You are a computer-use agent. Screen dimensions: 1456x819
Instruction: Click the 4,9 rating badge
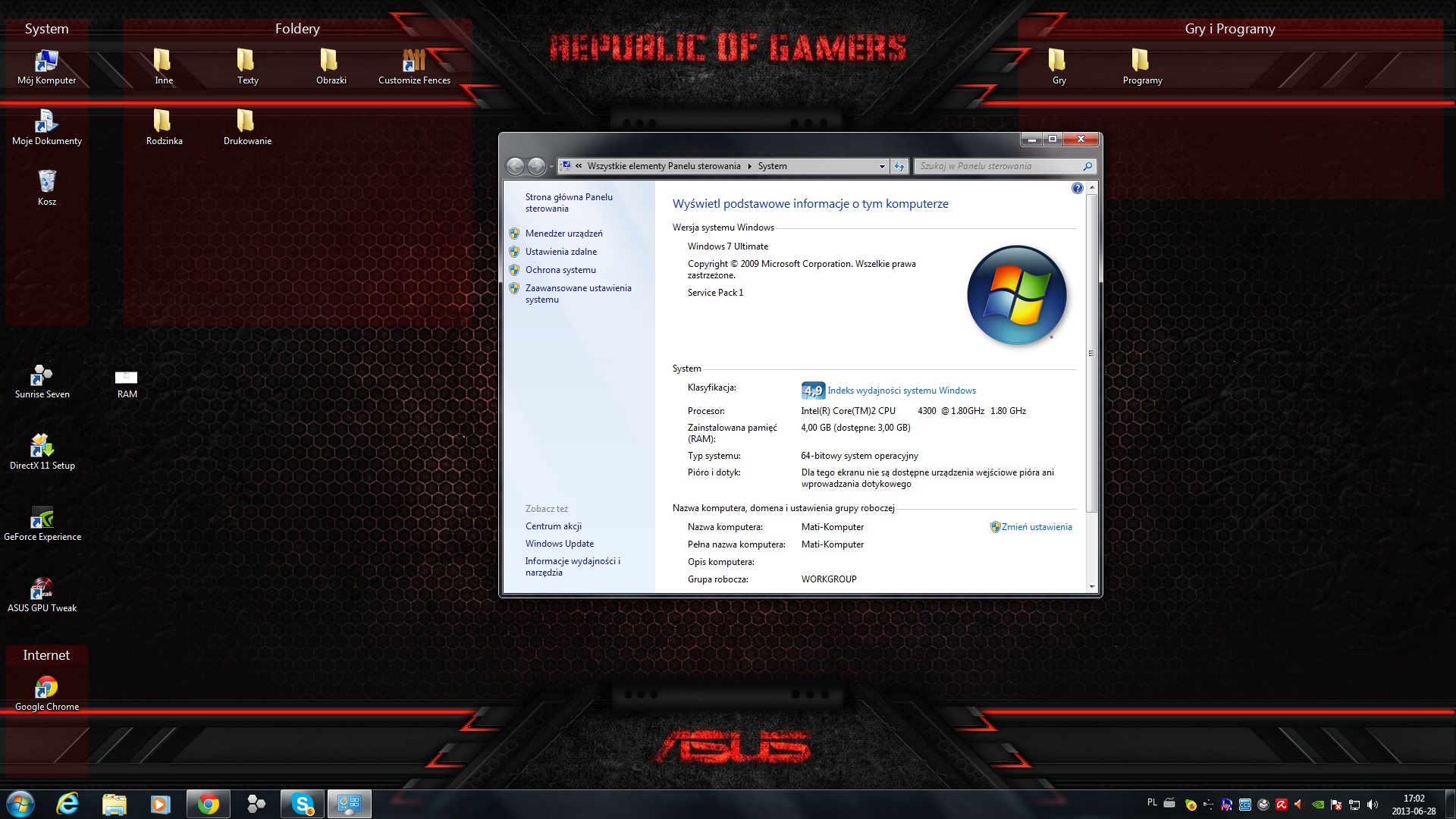813,391
